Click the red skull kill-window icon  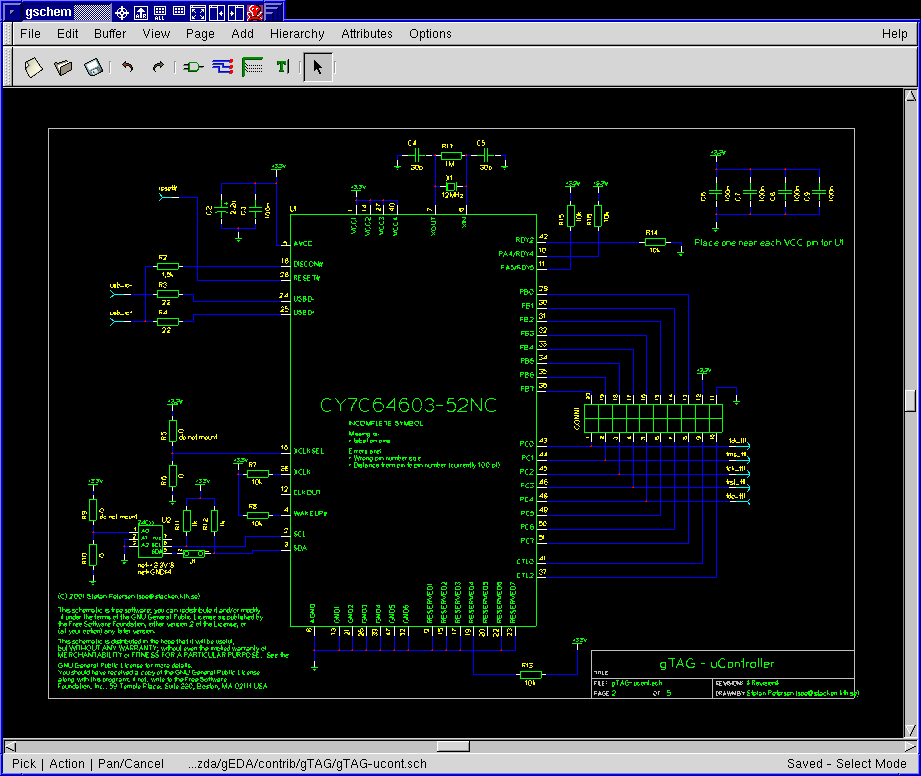point(254,12)
